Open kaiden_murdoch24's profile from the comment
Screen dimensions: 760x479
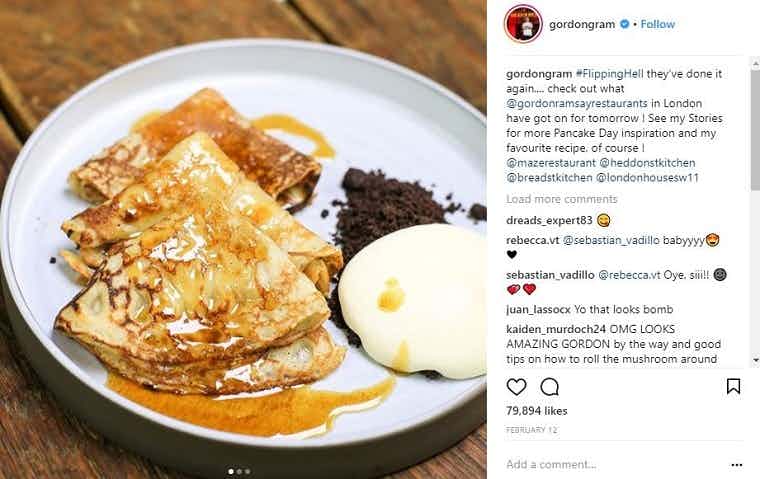click(556, 329)
